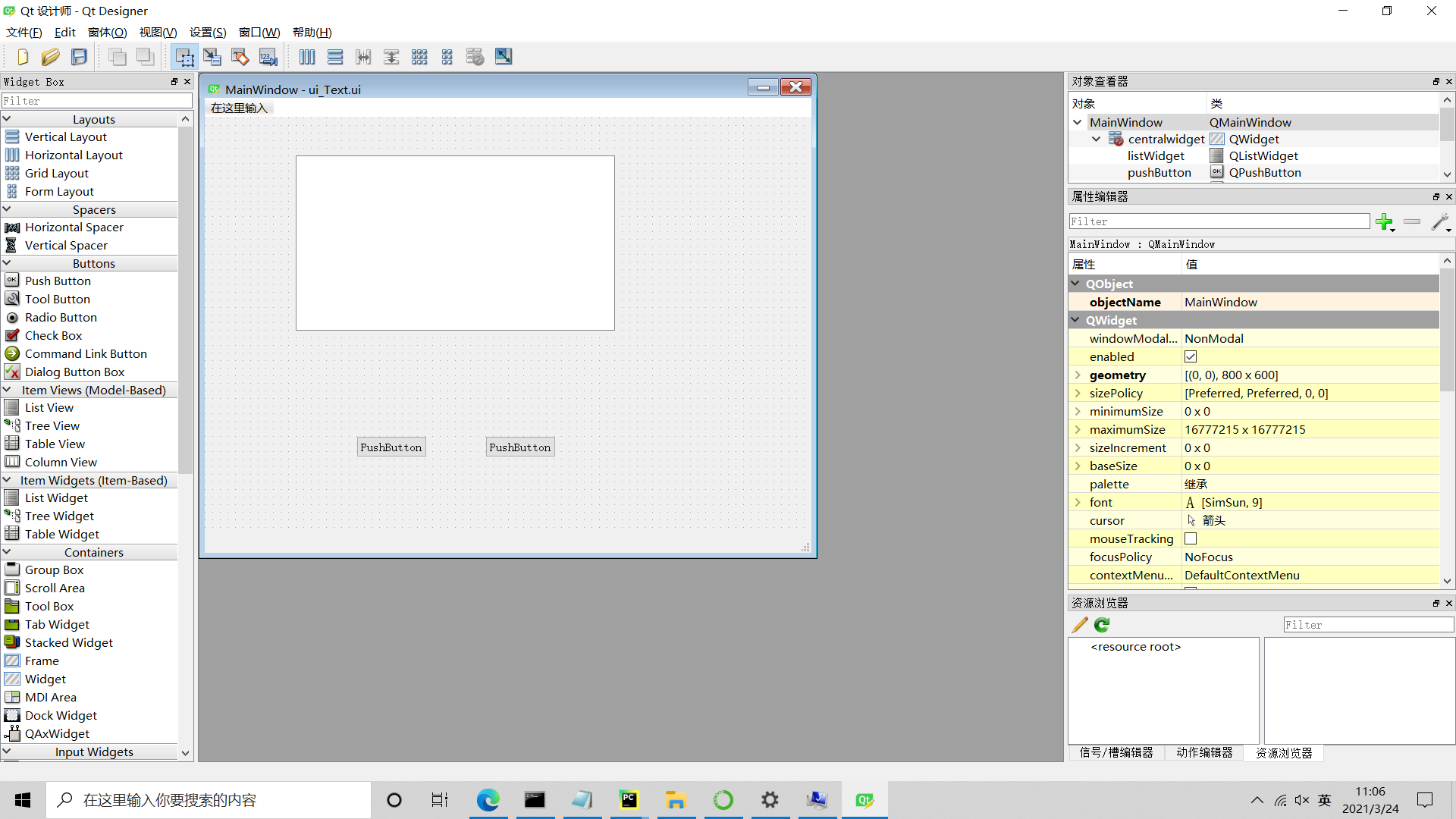Viewport: 1456px width, 819px height.
Task: Select the Buddy tool icon
Action: click(x=241, y=56)
